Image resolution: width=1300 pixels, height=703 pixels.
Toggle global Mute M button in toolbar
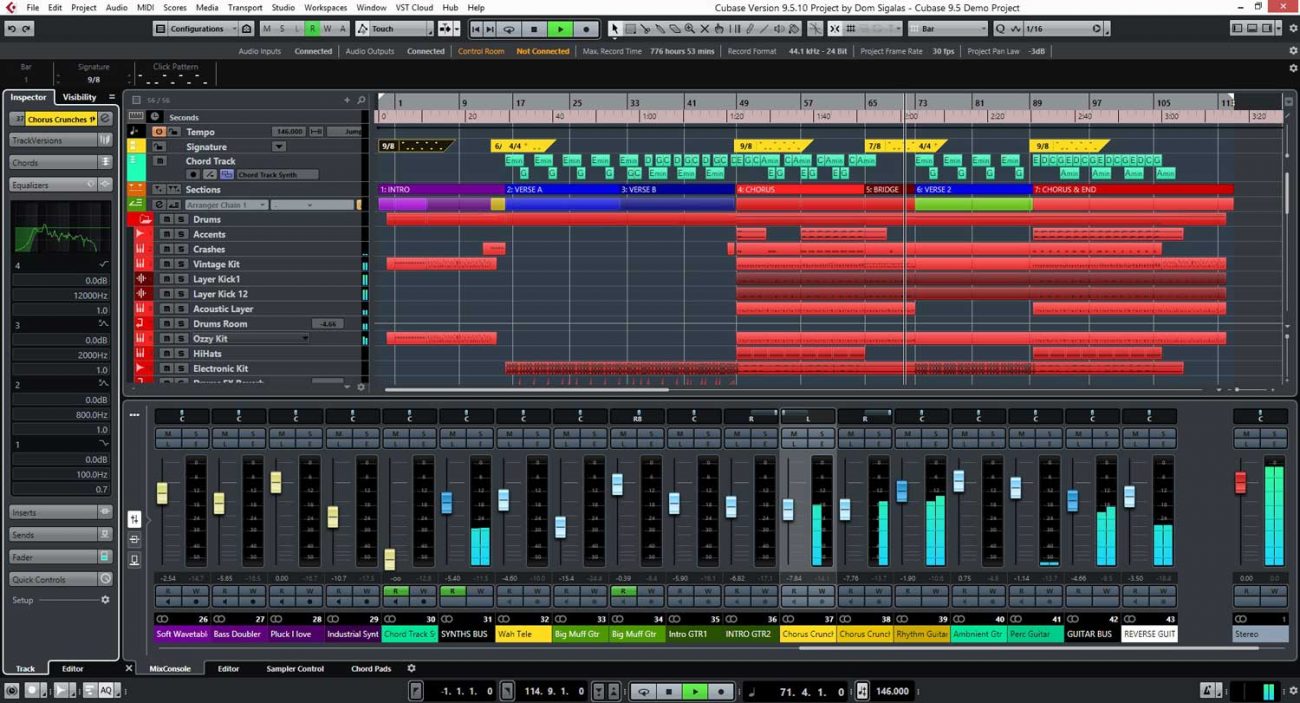pos(267,29)
